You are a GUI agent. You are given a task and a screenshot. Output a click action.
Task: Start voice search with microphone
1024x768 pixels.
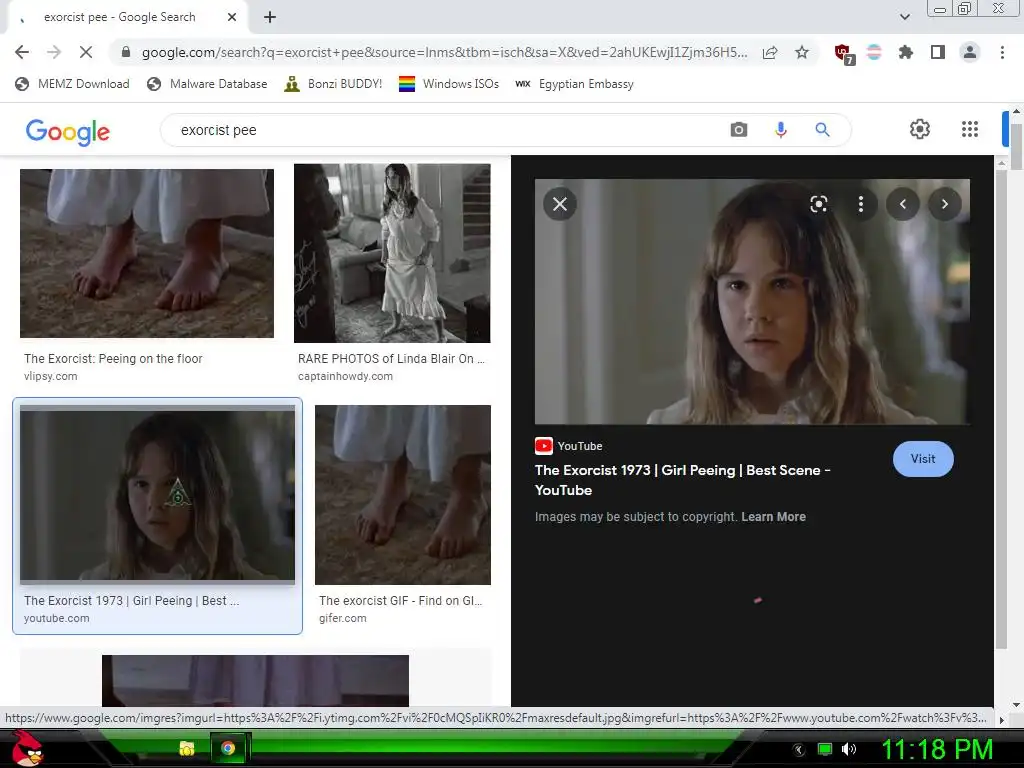coord(780,129)
